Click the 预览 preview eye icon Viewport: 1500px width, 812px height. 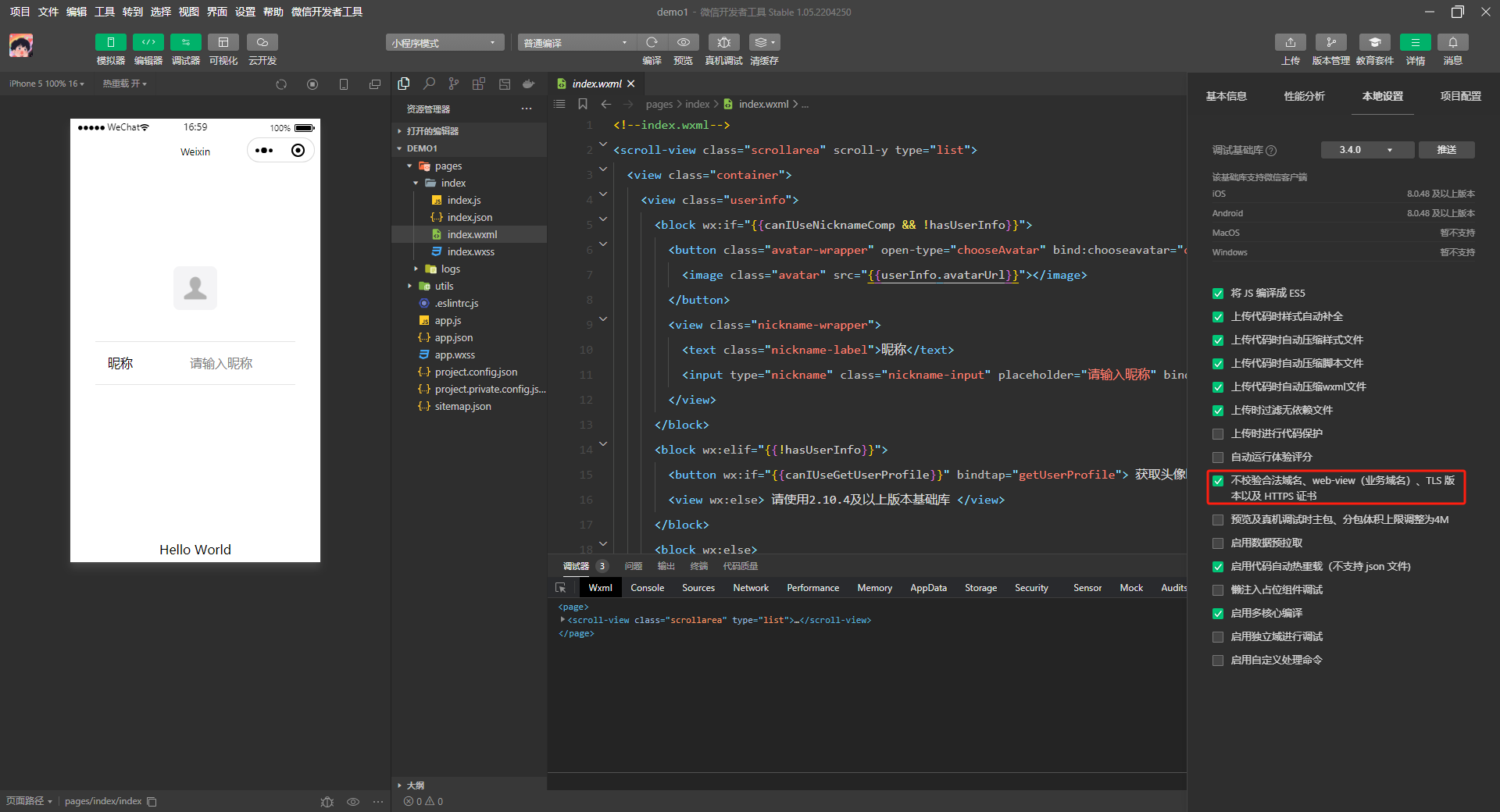[684, 42]
